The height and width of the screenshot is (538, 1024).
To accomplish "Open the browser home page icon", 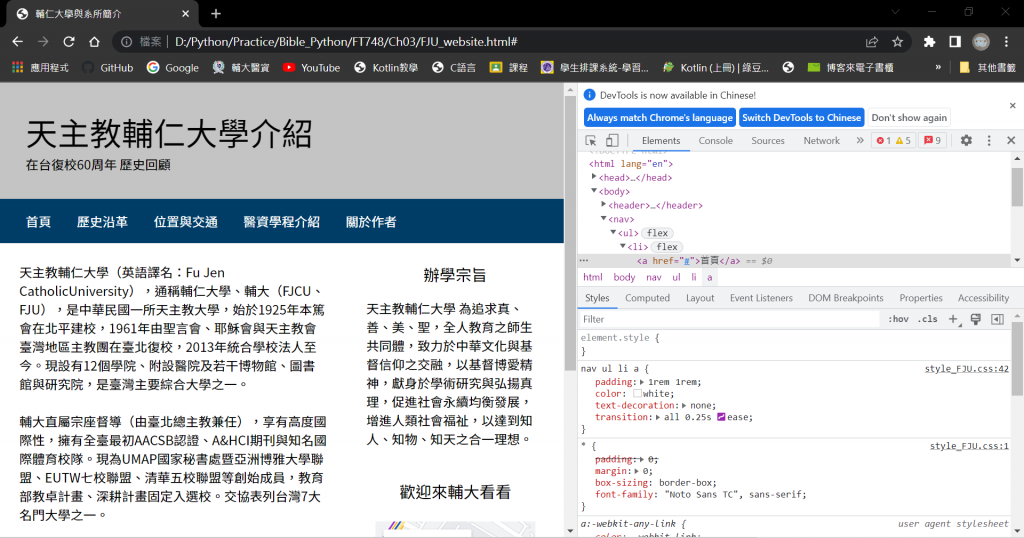I will [x=94, y=42].
